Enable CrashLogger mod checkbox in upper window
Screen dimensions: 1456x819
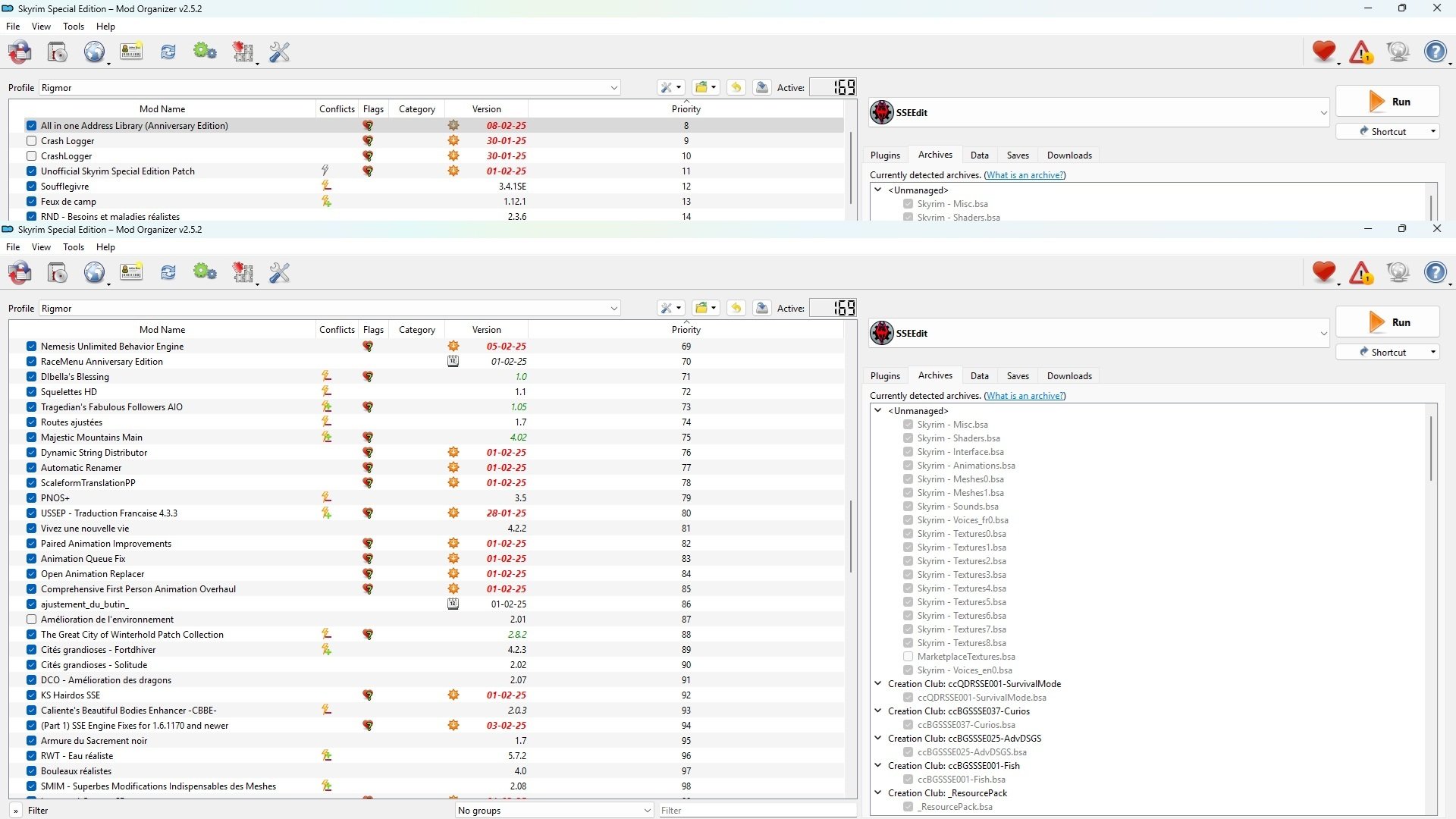pos(31,156)
